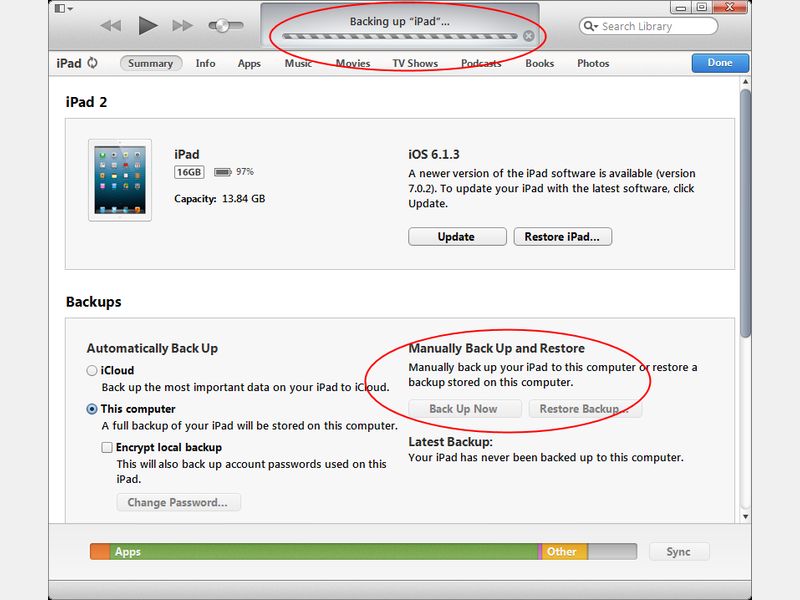Click in the Search Library field
Viewport: 800px width, 600px height.
[648, 26]
